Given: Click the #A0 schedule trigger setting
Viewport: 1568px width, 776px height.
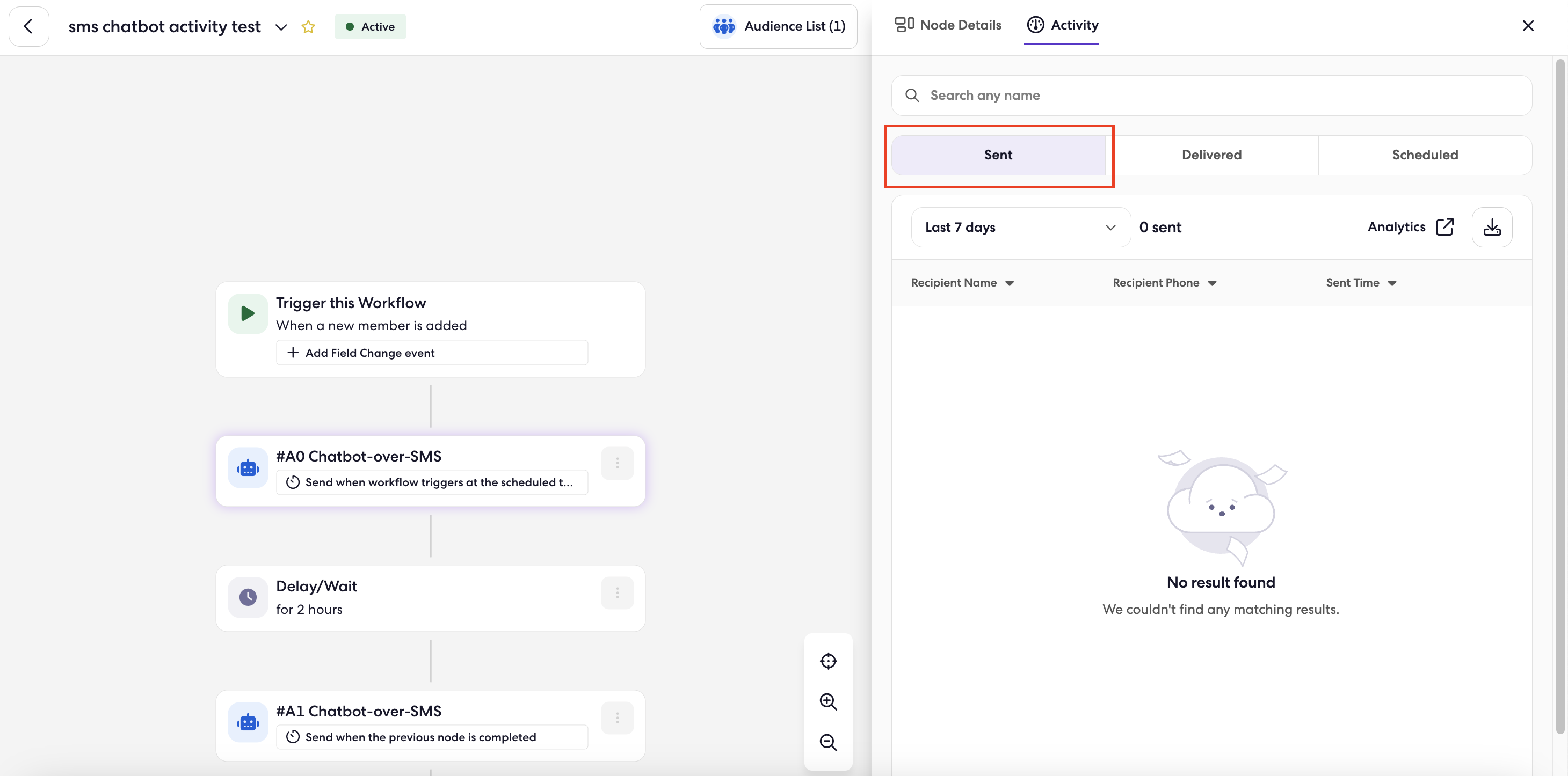Looking at the screenshot, I should click(432, 482).
